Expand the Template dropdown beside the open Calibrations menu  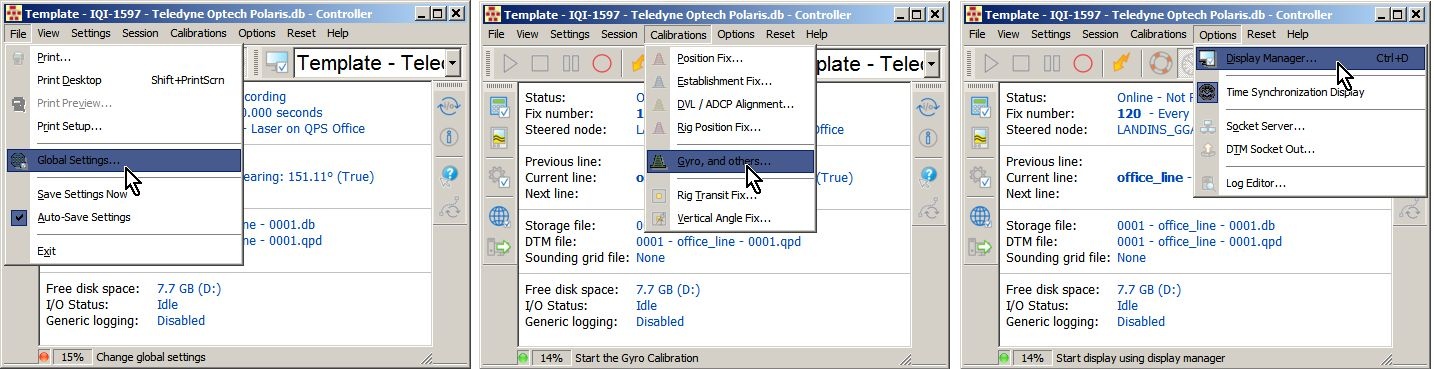tap(930, 63)
